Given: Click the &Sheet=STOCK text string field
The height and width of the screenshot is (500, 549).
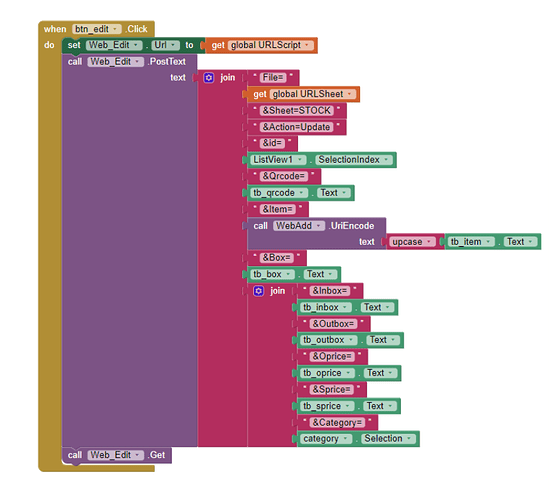Looking at the screenshot, I should (x=297, y=111).
